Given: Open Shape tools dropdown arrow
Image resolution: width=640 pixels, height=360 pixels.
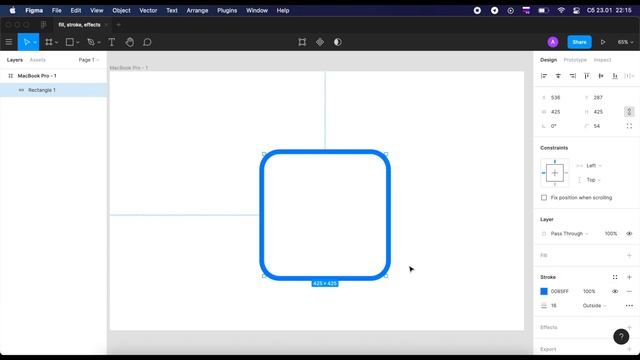Looking at the screenshot, I should [78, 42].
